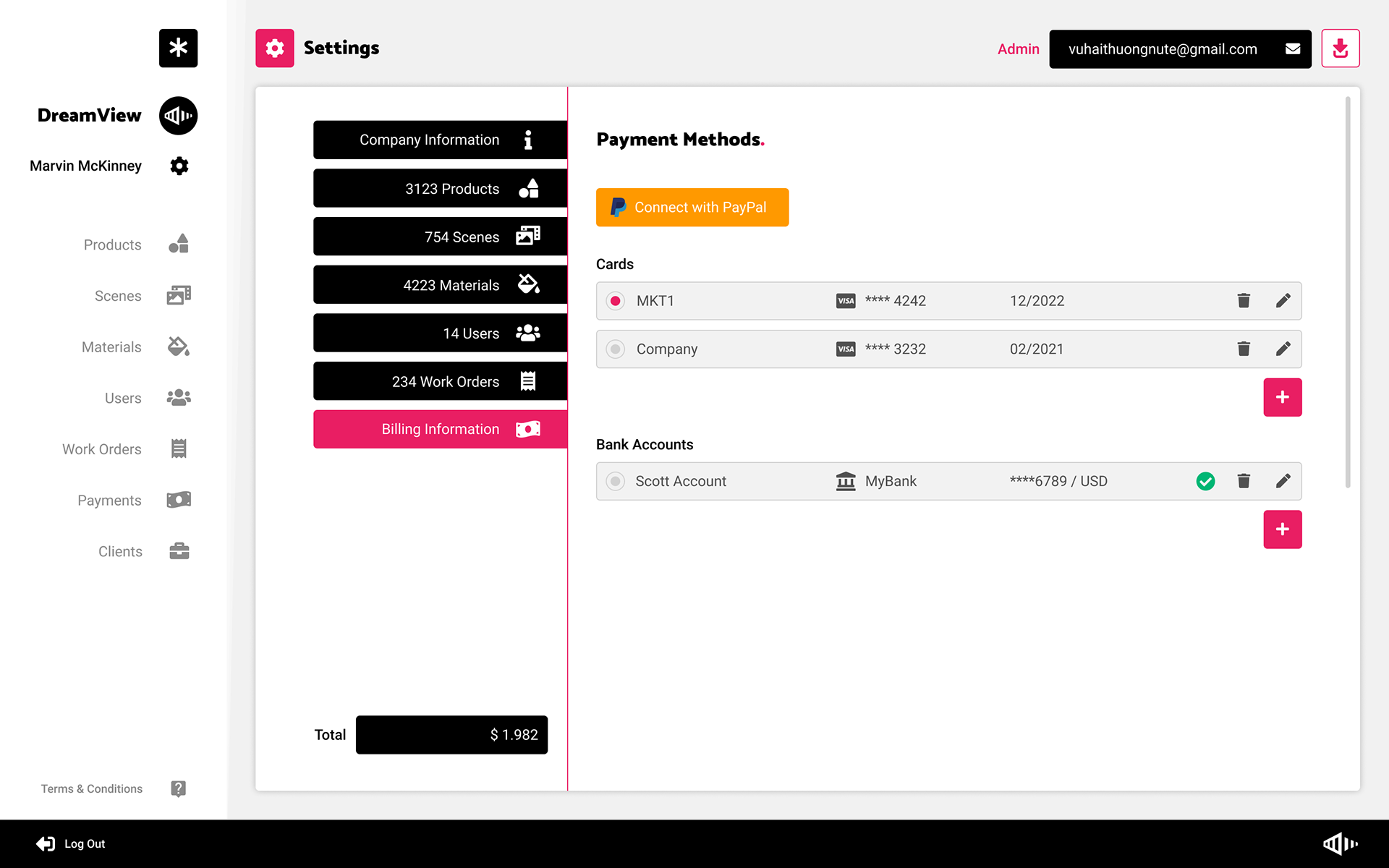Open the 234 Work Orders tab
The width and height of the screenshot is (1389, 868).
[440, 381]
